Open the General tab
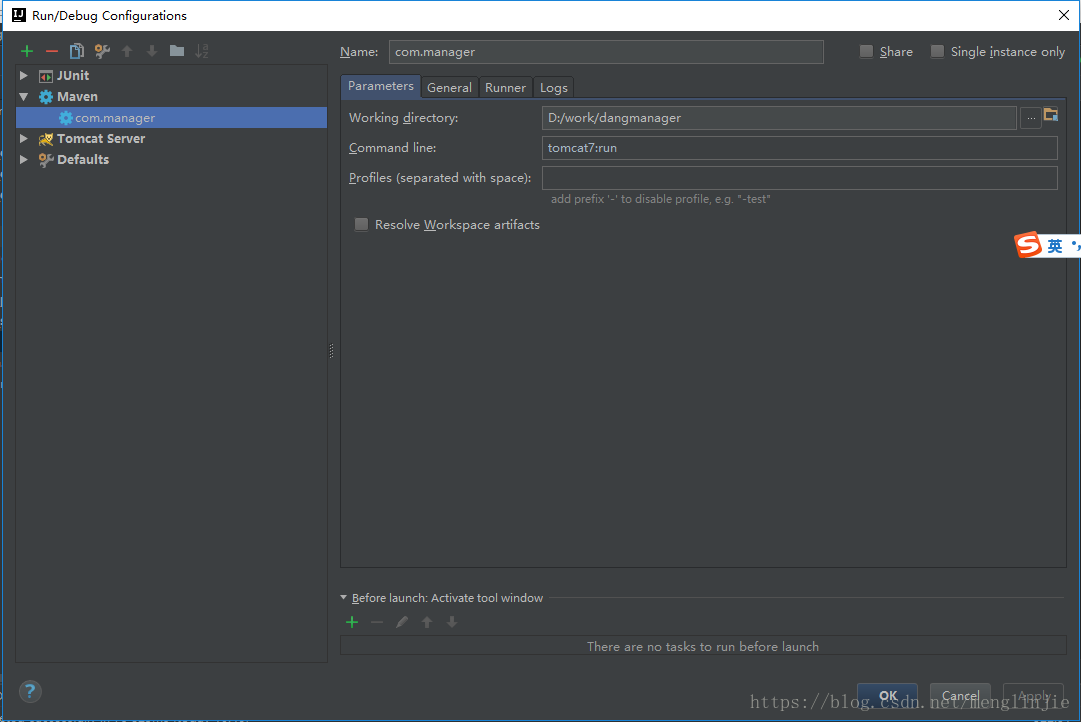1081x722 pixels. click(449, 88)
